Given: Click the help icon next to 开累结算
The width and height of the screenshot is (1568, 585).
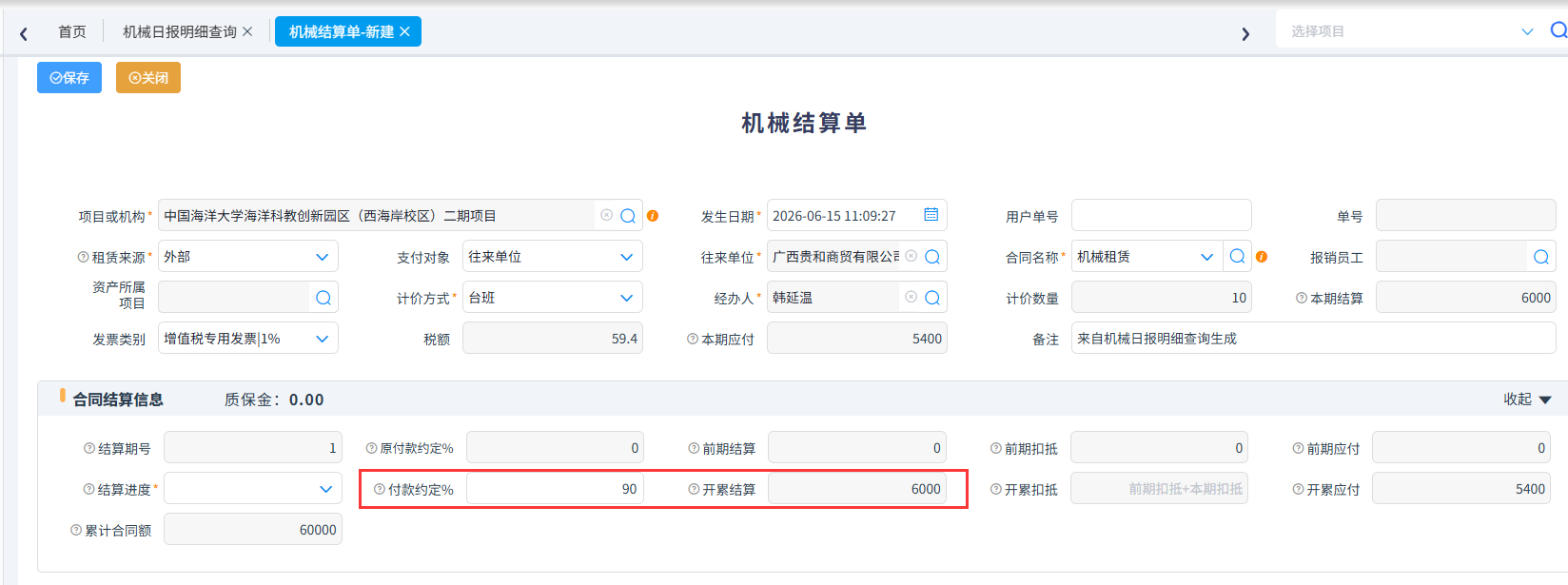Looking at the screenshot, I should click(695, 489).
